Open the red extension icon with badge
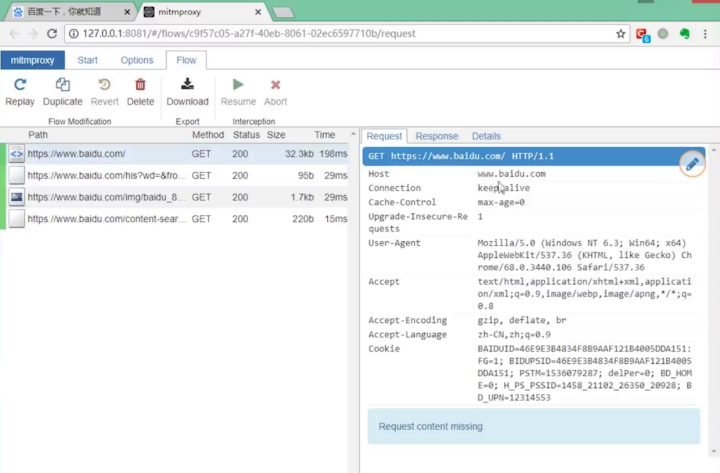 [x=642, y=34]
